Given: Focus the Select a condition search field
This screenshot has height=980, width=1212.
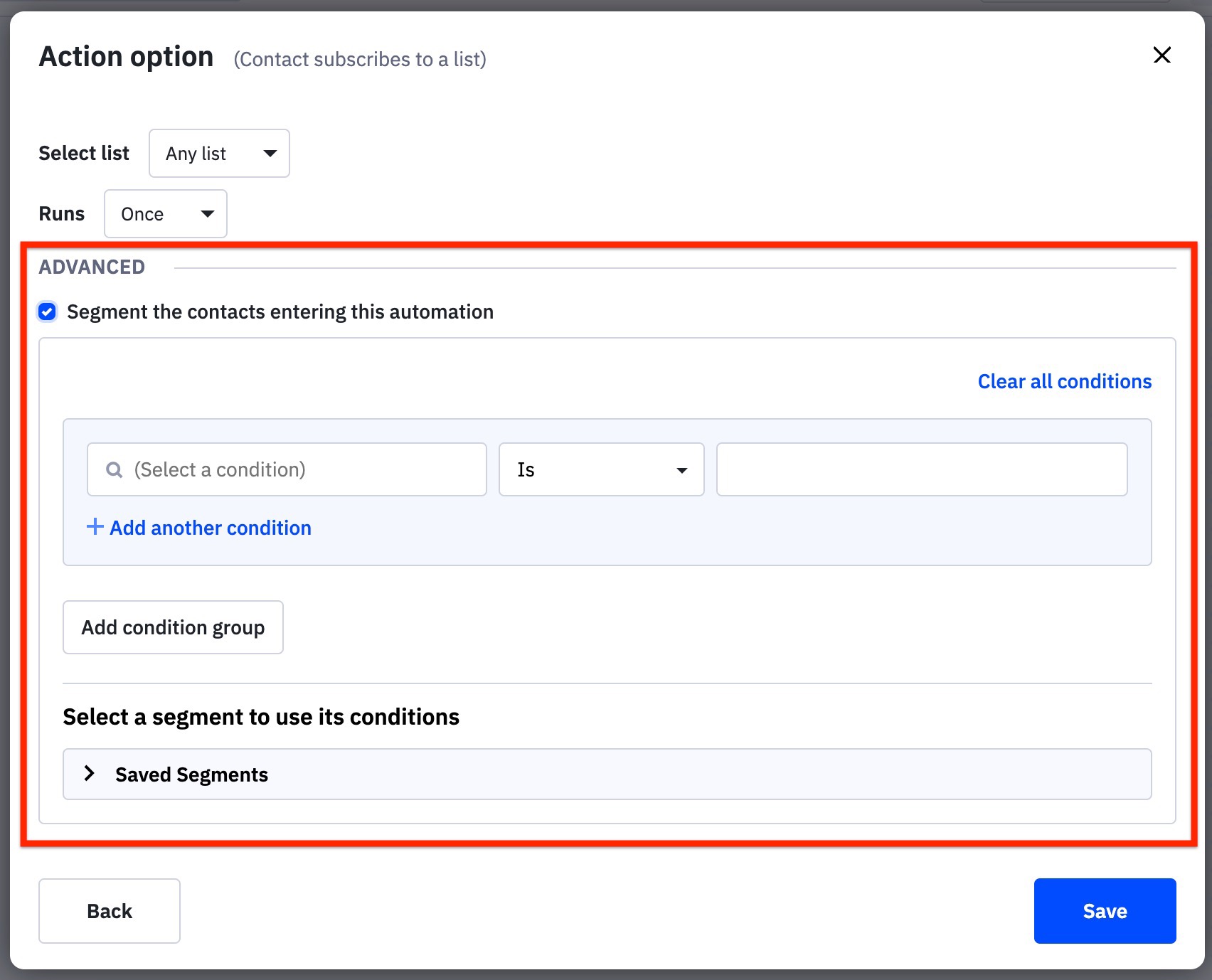Looking at the screenshot, I should coord(299,470).
